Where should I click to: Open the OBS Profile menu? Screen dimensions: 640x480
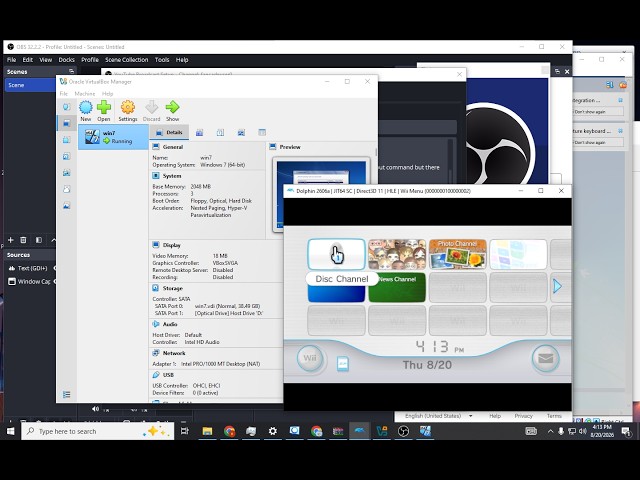point(90,60)
